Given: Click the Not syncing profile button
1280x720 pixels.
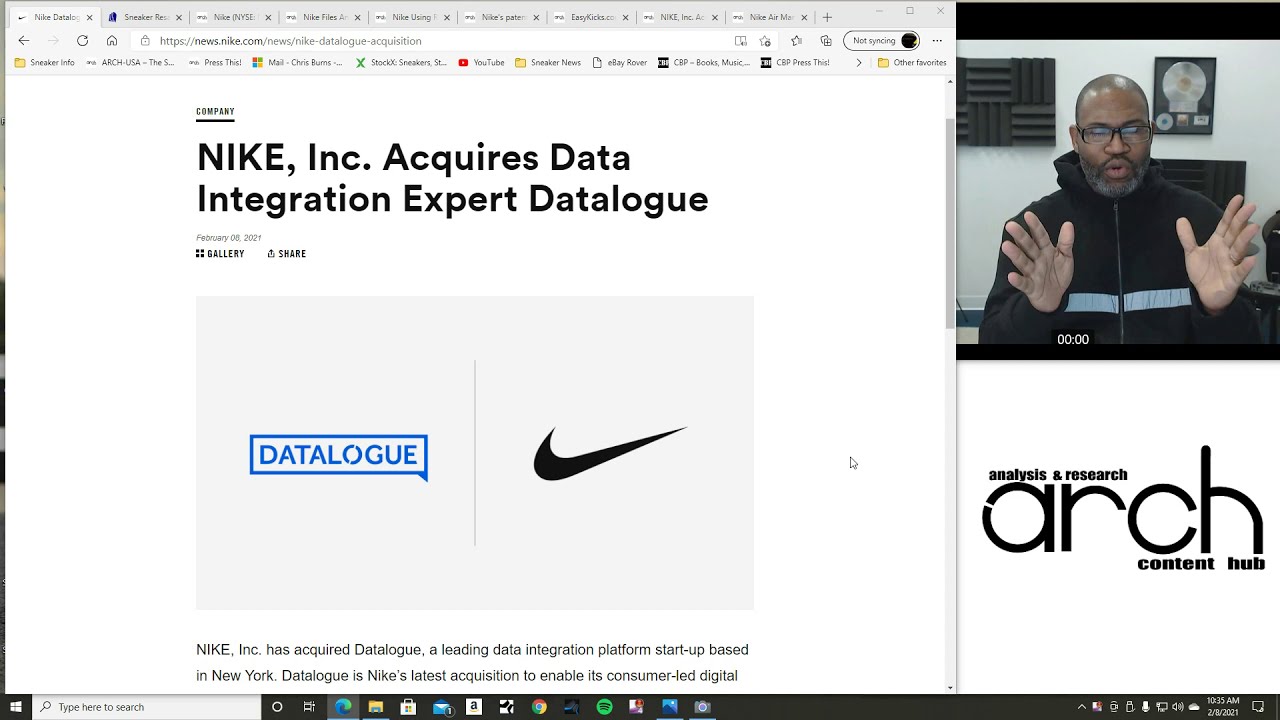Looking at the screenshot, I should [x=881, y=41].
